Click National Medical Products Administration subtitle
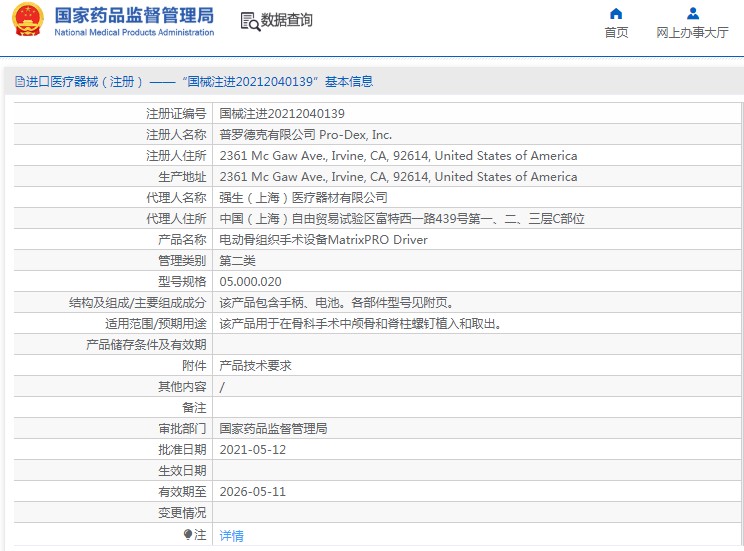744x551 pixels. click(134, 32)
